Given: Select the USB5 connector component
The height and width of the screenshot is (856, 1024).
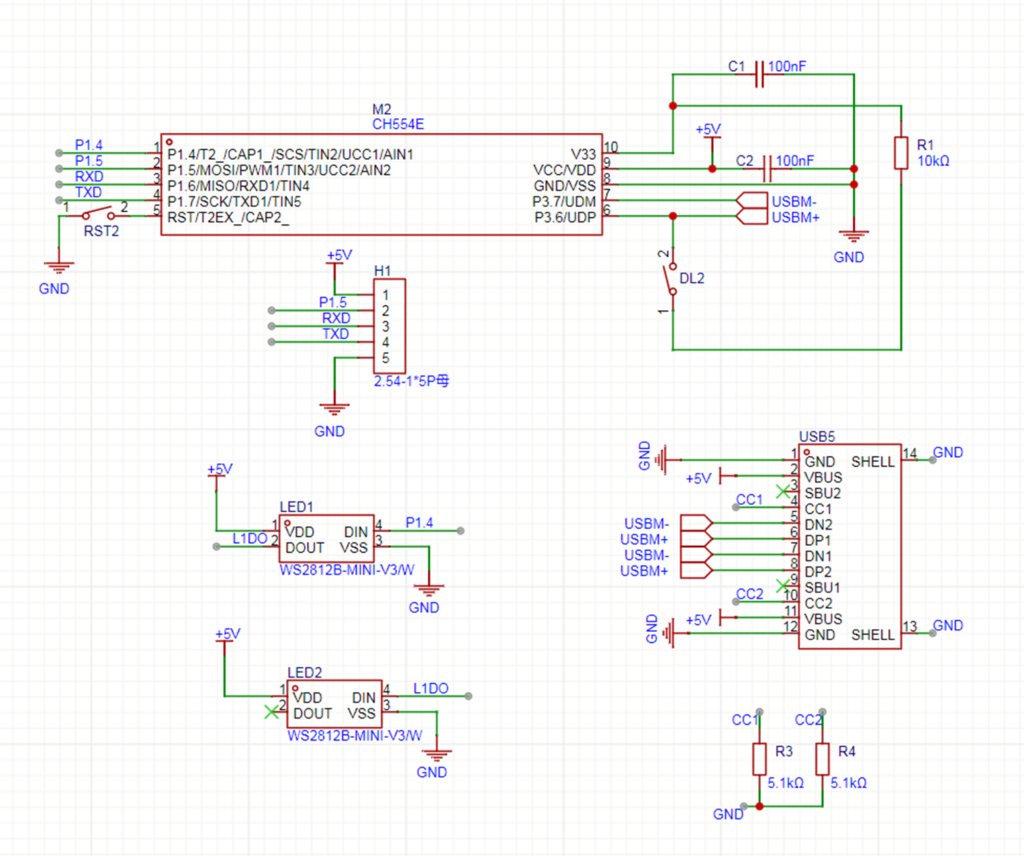Looking at the screenshot, I should (849, 547).
